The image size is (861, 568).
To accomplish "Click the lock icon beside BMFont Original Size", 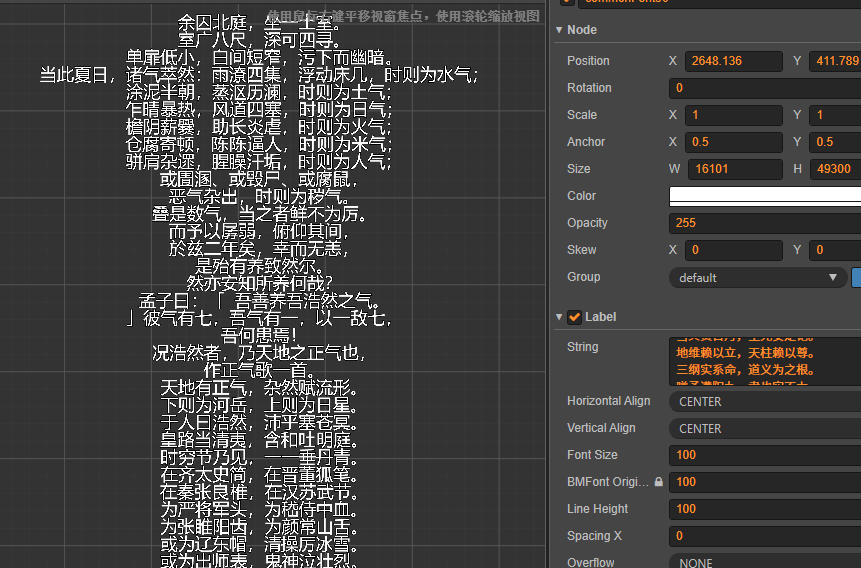I will (658, 482).
